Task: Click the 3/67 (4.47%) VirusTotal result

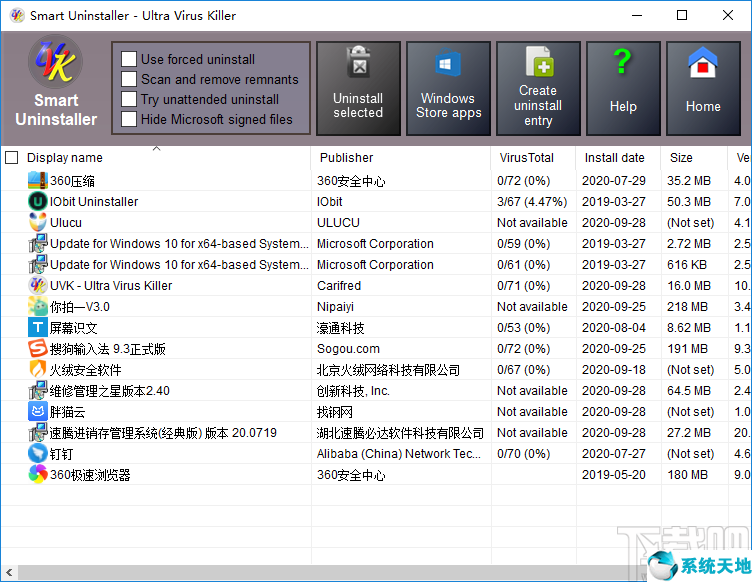Action: 532,202
